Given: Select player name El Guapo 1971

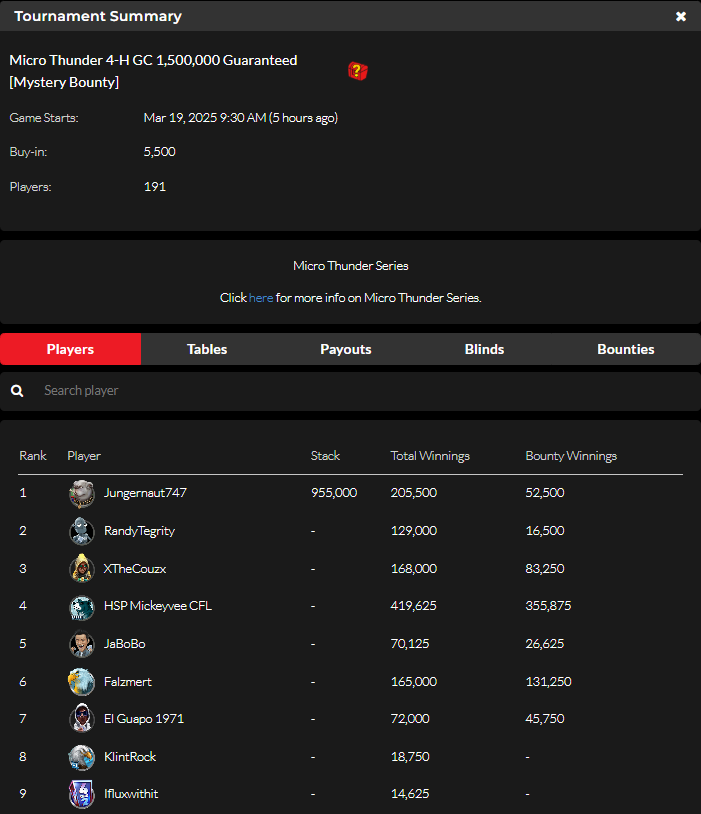Looking at the screenshot, I should (144, 719).
